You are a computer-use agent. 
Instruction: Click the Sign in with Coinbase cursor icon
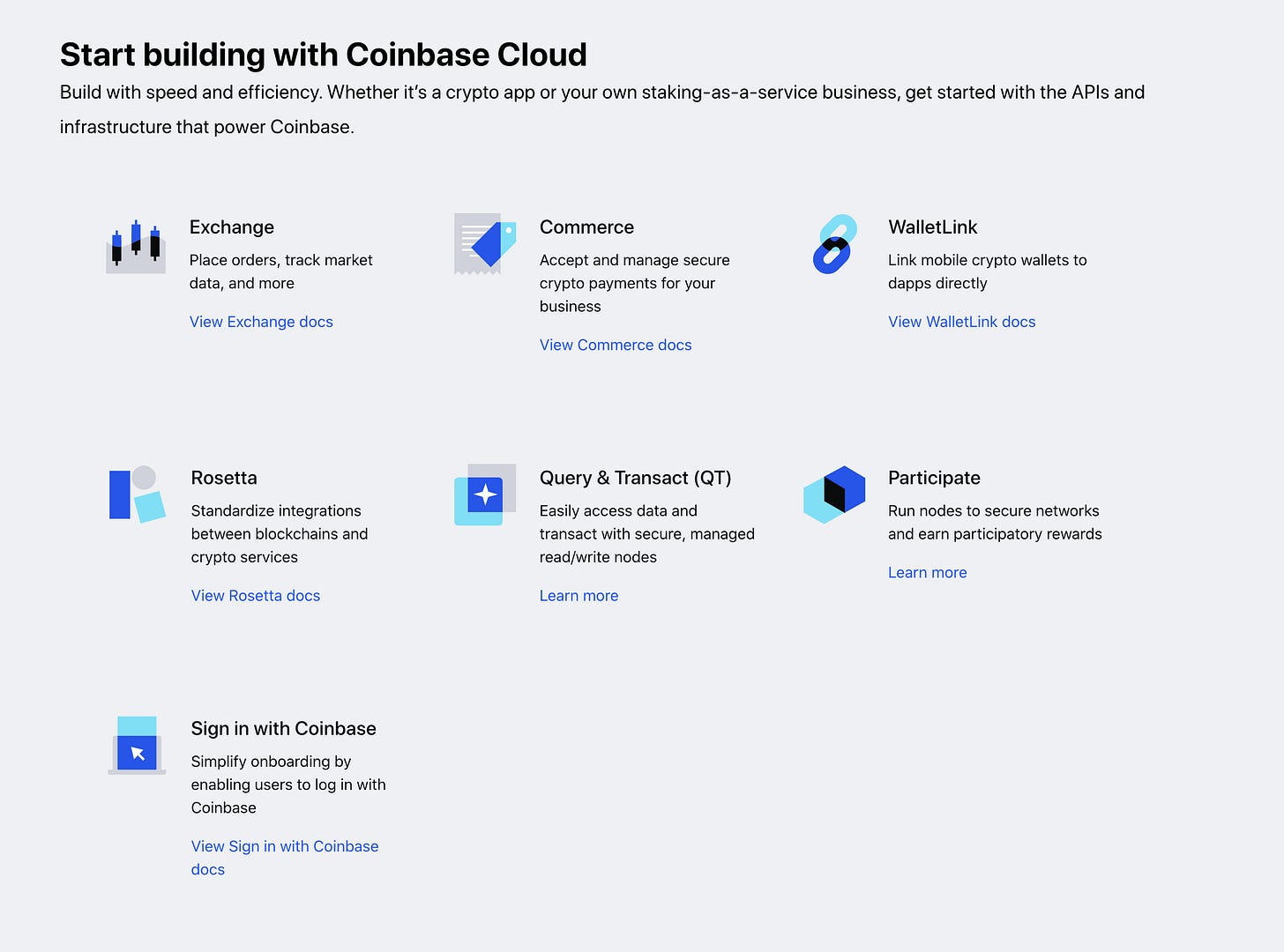point(137,746)
